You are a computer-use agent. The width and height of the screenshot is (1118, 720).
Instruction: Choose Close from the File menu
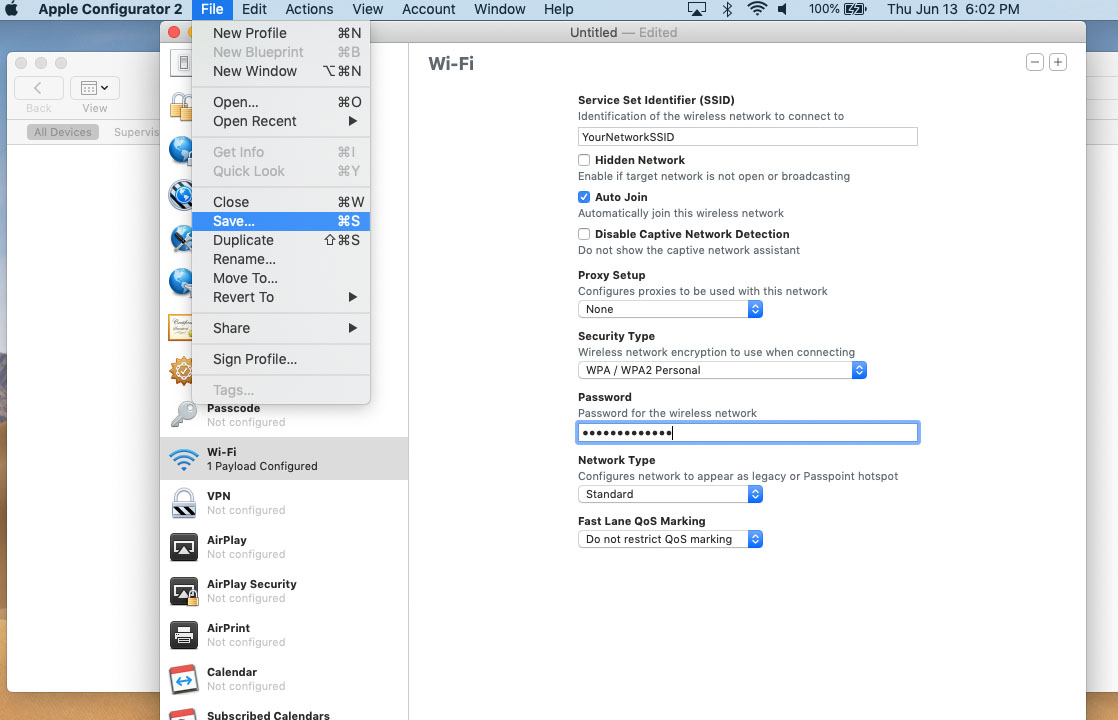pyautogui.click(x=281, y=202)
